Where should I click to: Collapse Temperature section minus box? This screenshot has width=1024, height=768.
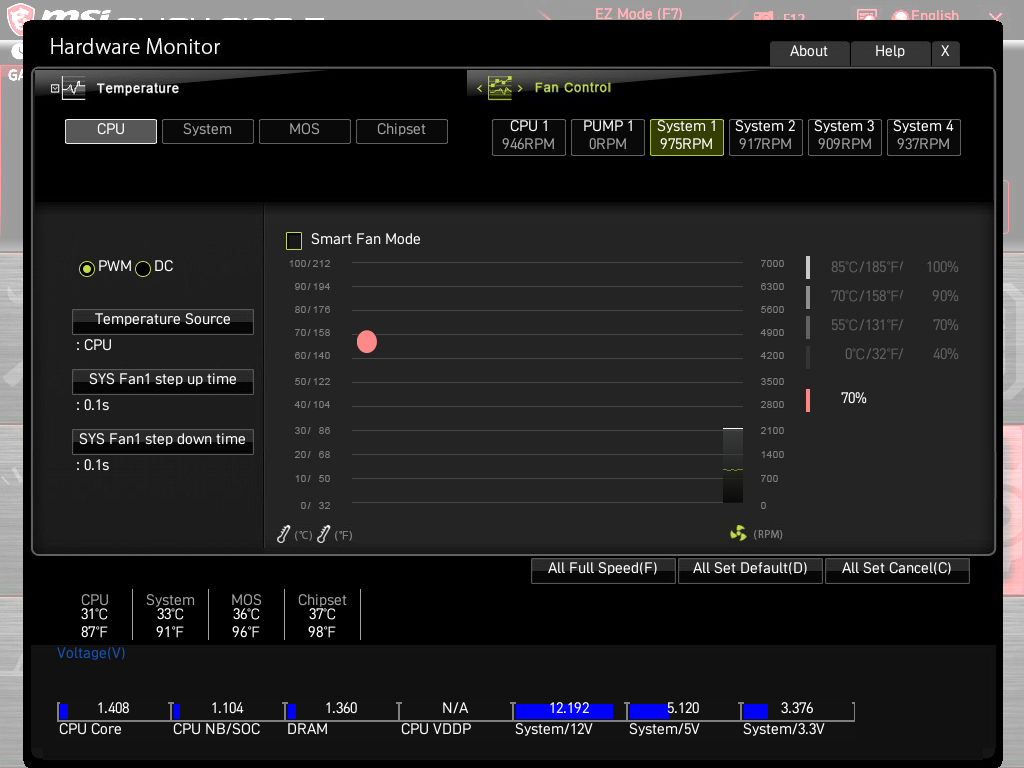click(x=55, y=88)
